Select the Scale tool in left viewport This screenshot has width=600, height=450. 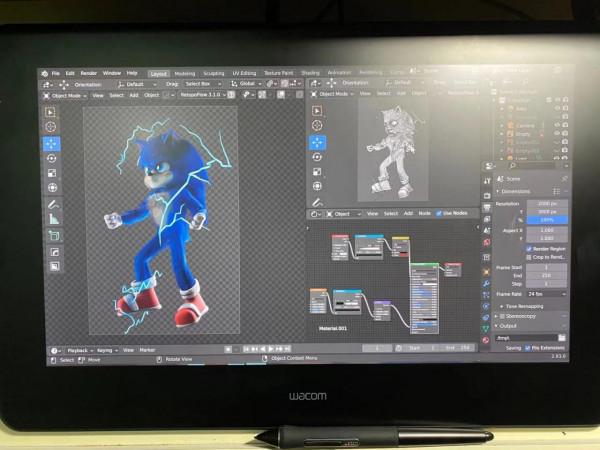tap(51, 173)
